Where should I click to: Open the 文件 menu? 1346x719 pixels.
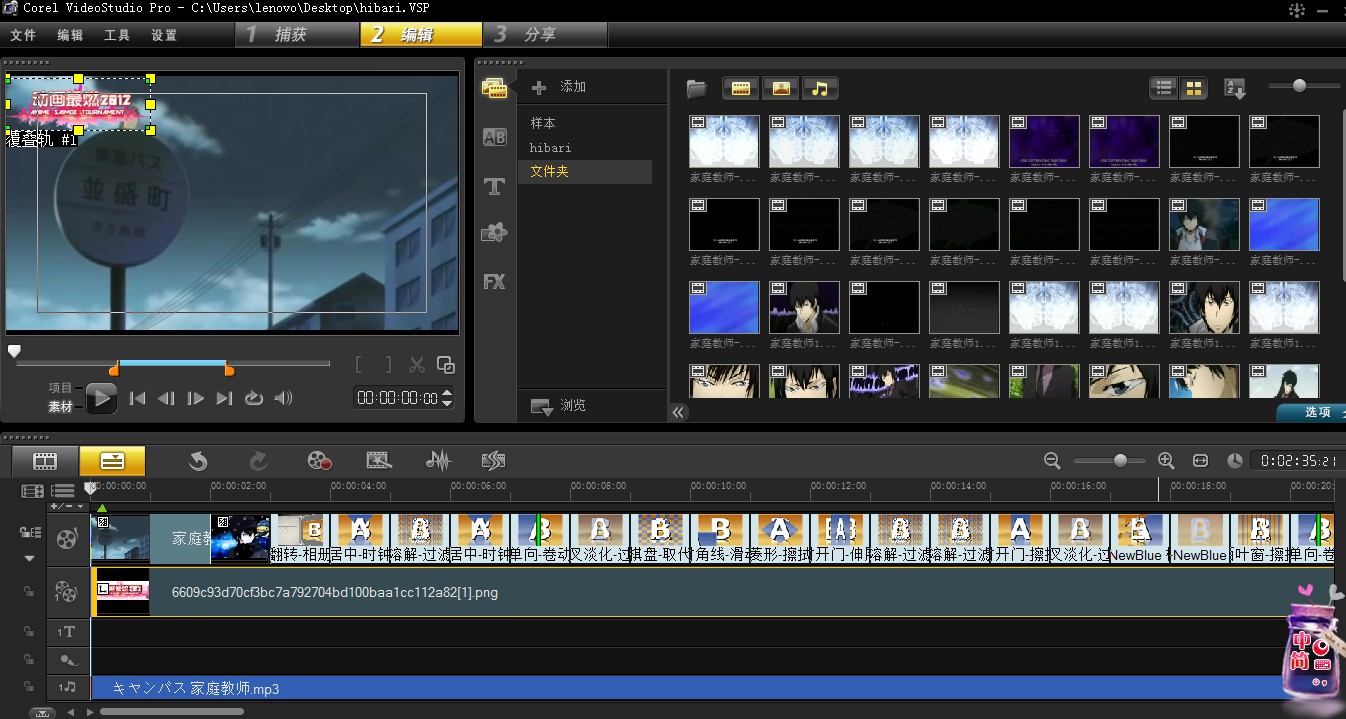point(23,35)
